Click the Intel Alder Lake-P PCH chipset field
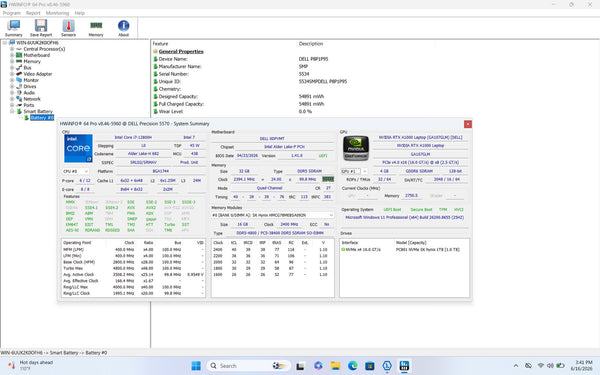This screenshot has height=375, width=600. click(284, 147)
